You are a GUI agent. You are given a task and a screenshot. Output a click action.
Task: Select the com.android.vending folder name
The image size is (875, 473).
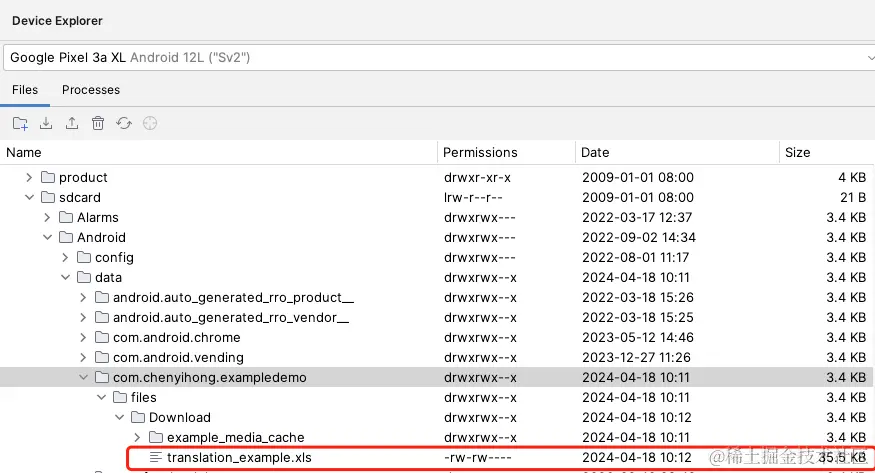coord(179,358)
